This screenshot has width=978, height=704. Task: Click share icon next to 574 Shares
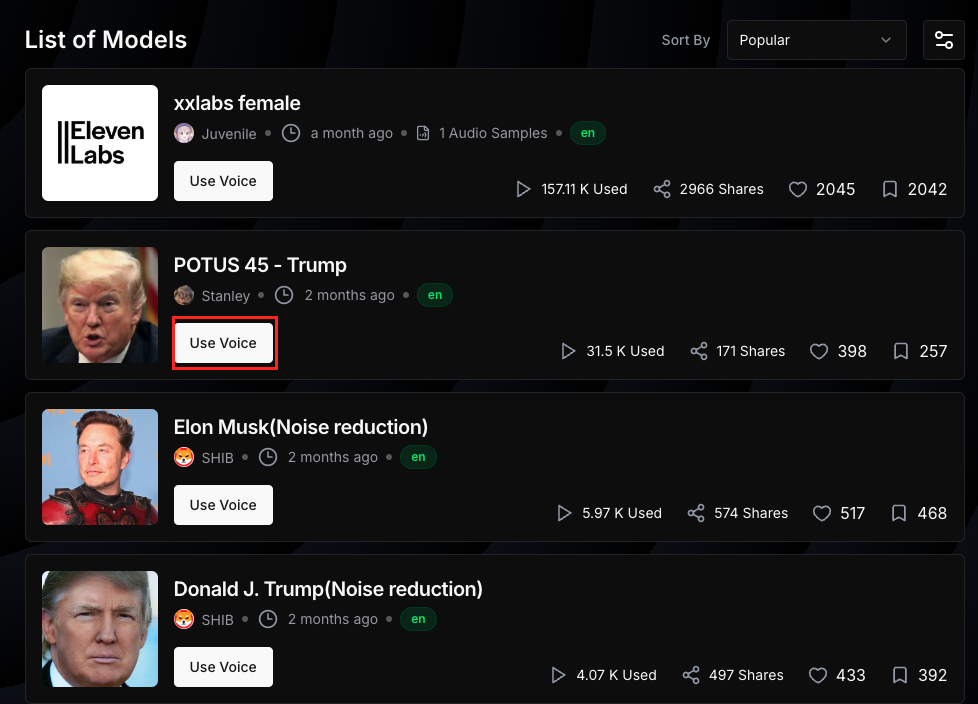click(696, 513)
